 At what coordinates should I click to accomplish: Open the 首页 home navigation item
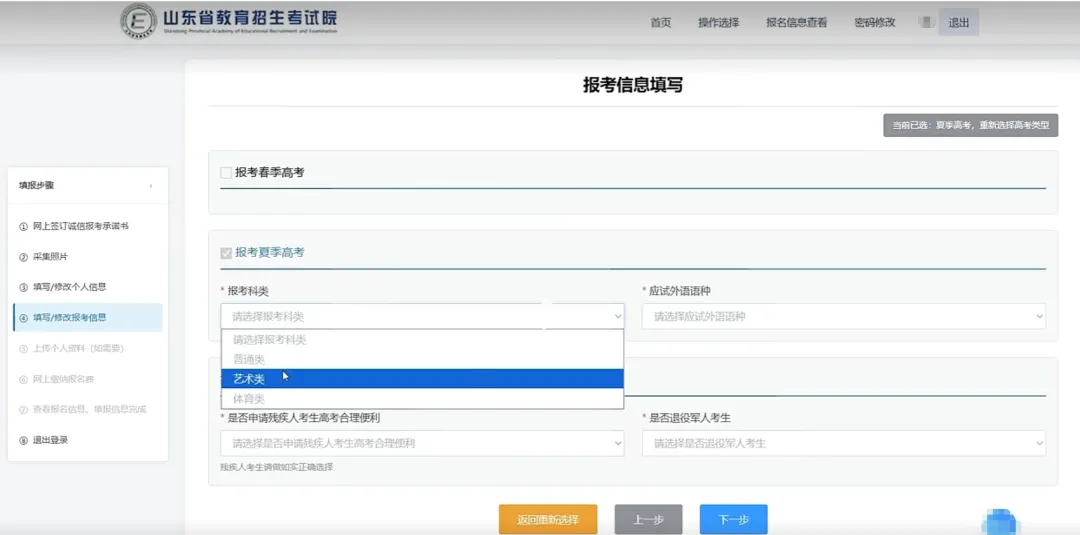point(661,22)
